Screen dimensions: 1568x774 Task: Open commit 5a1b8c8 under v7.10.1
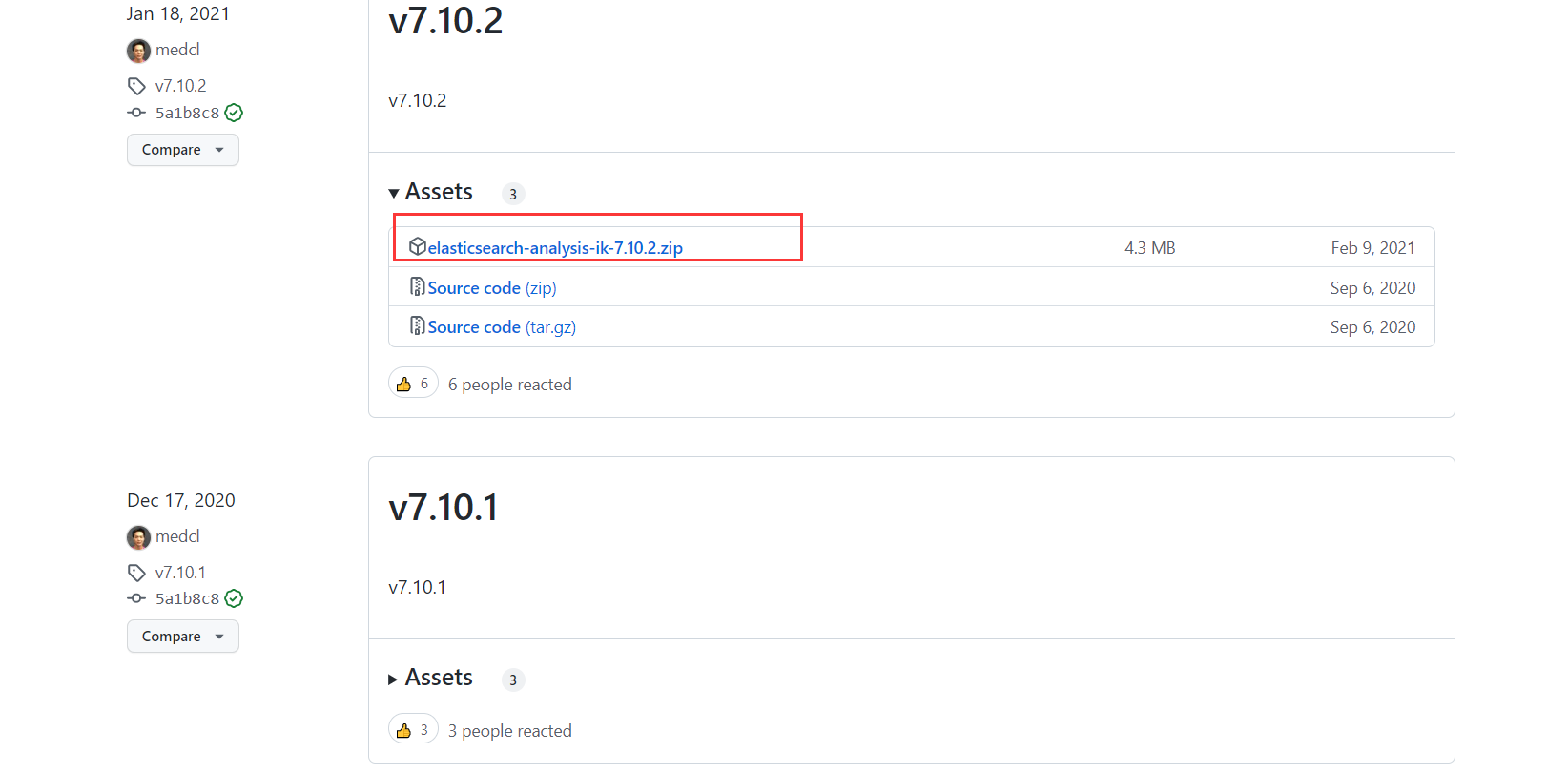[187, 598]
